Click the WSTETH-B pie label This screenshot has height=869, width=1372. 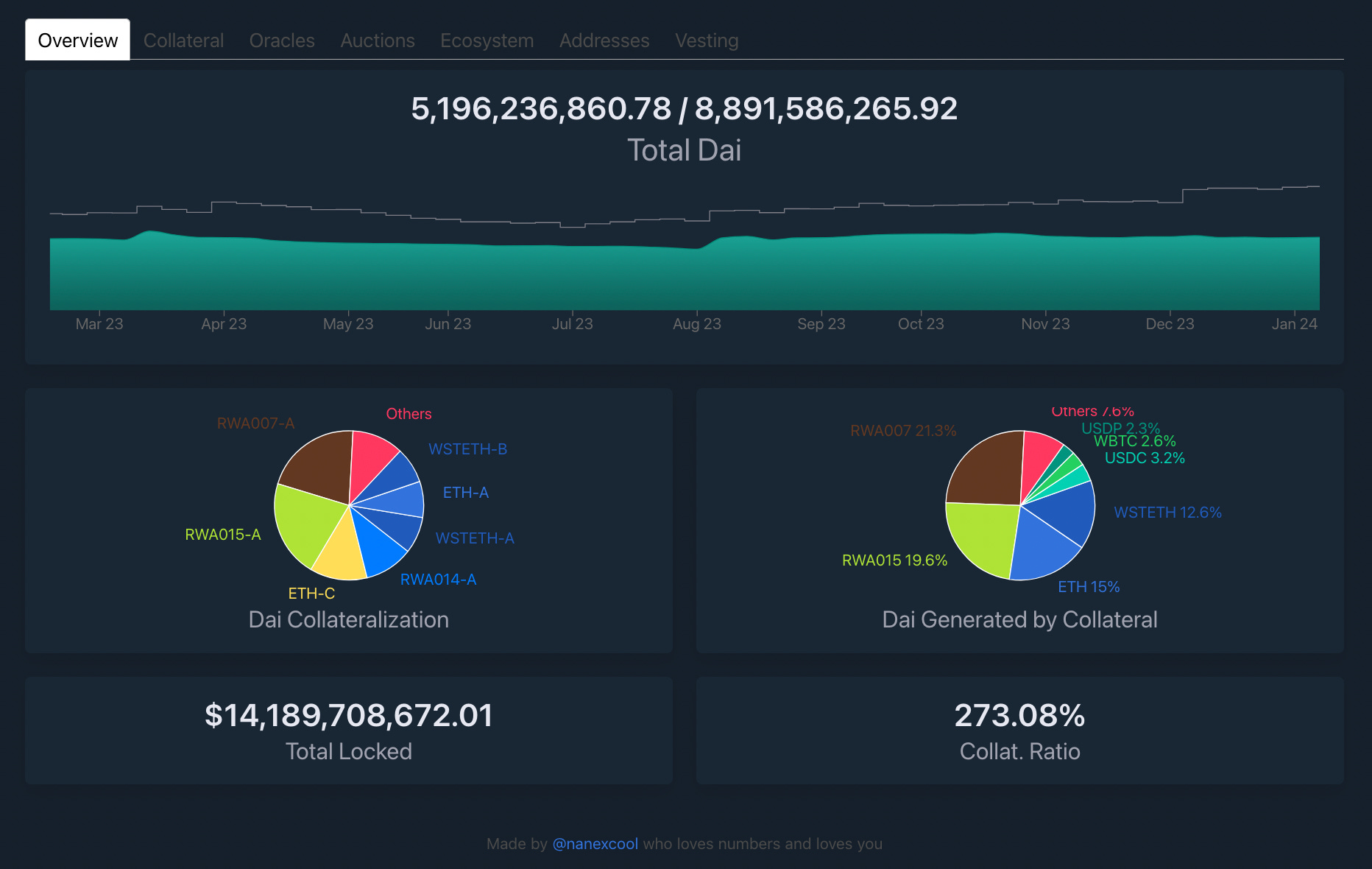click(x=467, y=449)
